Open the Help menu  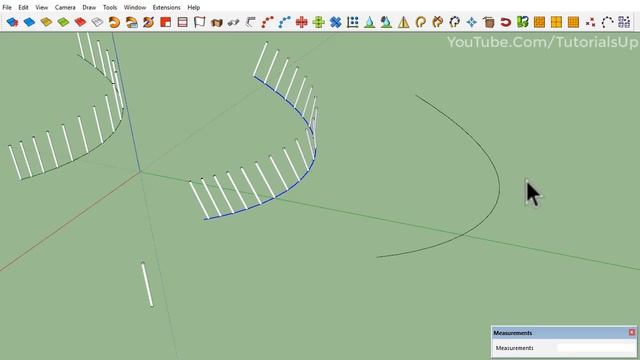(193, 7)
